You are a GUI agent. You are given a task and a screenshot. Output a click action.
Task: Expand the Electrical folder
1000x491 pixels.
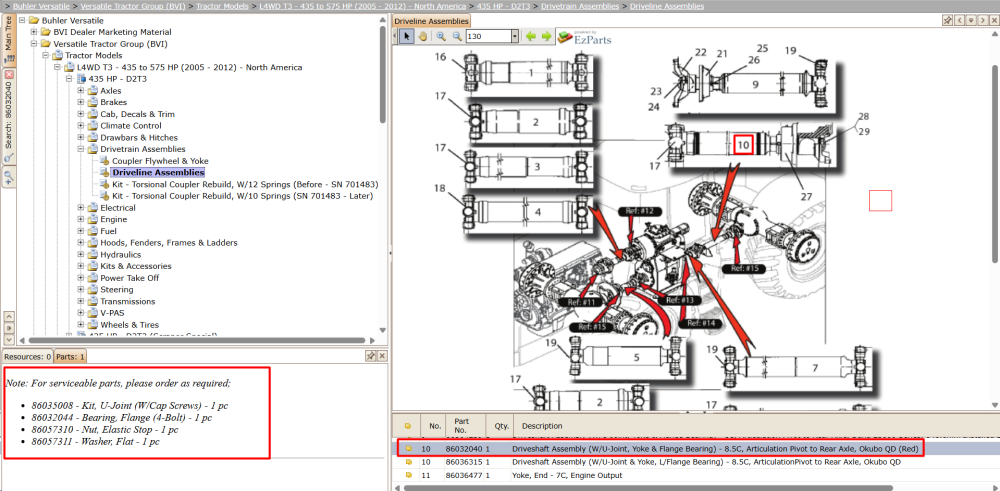[x=81, y=208]
